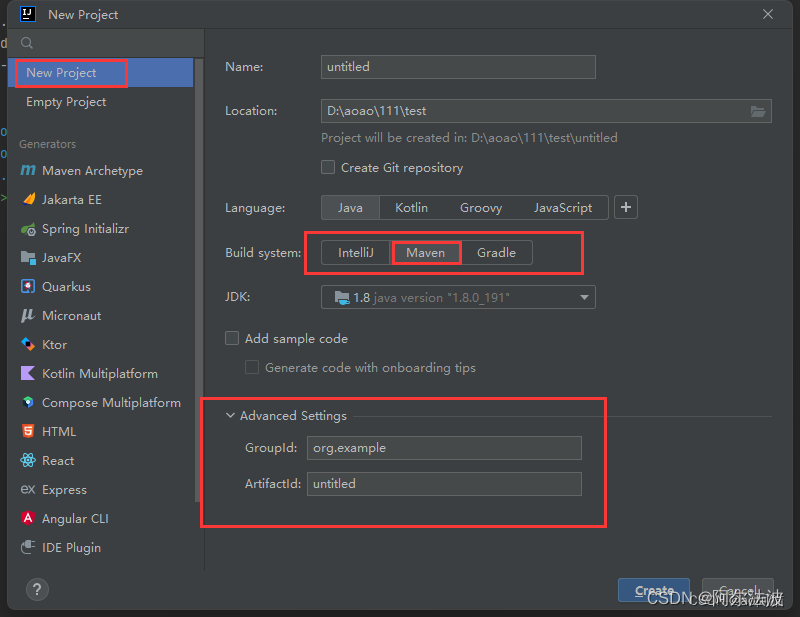Viewport: 800px width, 617px height.
Task: Click the sidebar search field
Action: (106, 43)
